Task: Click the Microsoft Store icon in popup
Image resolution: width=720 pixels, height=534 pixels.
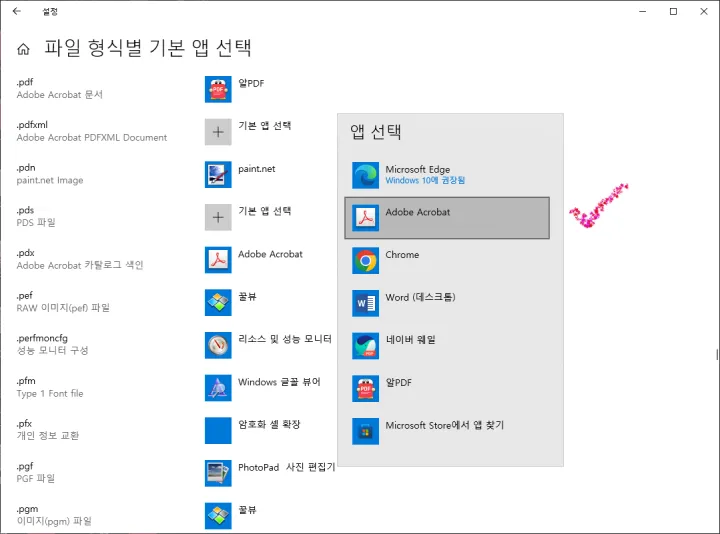Action: coord(366,432)
